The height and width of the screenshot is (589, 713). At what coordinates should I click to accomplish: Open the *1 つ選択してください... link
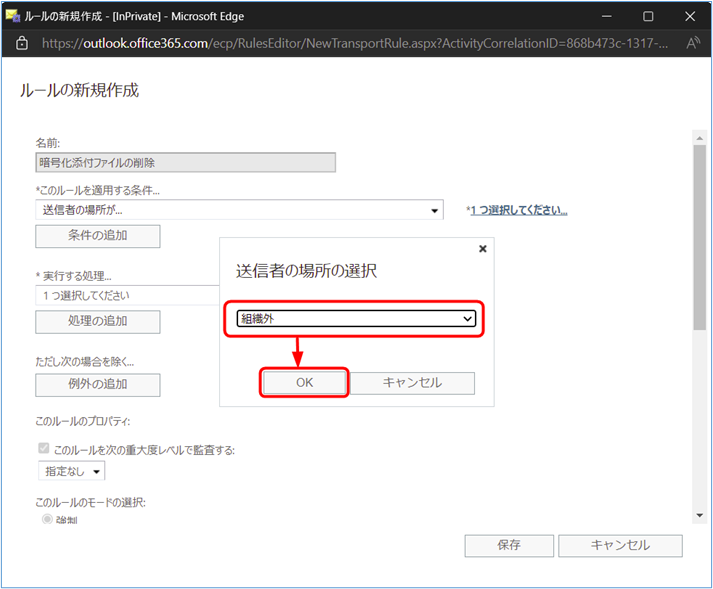coord(517,210)
